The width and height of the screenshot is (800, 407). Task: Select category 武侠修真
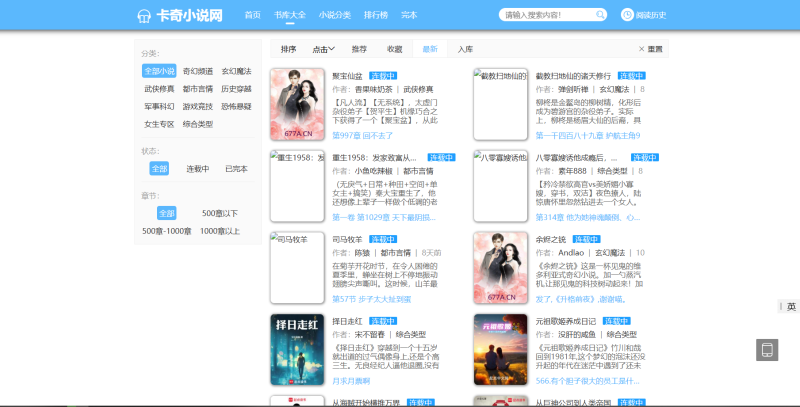point(159,89)
